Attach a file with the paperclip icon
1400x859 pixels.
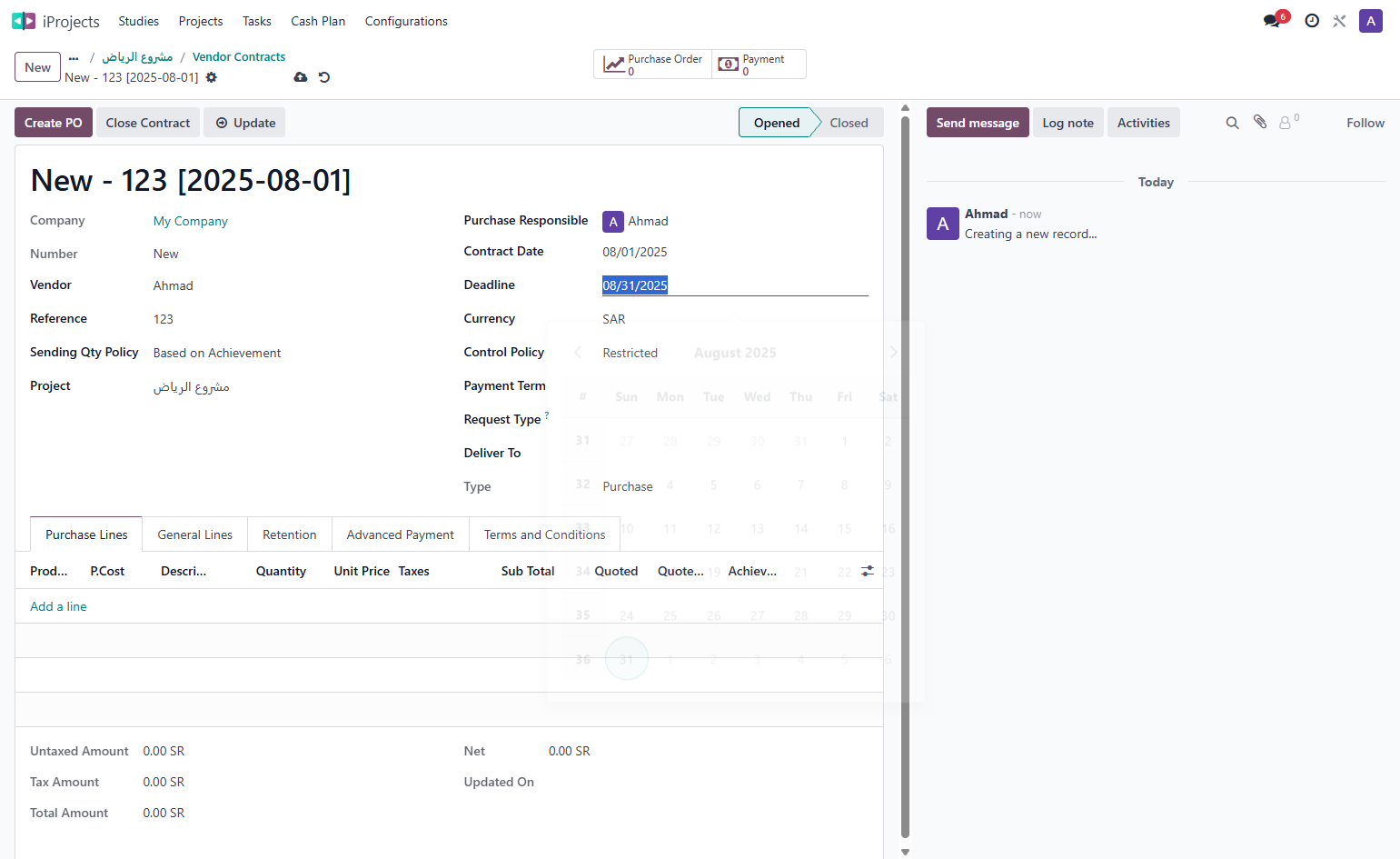pos(1260,122)
